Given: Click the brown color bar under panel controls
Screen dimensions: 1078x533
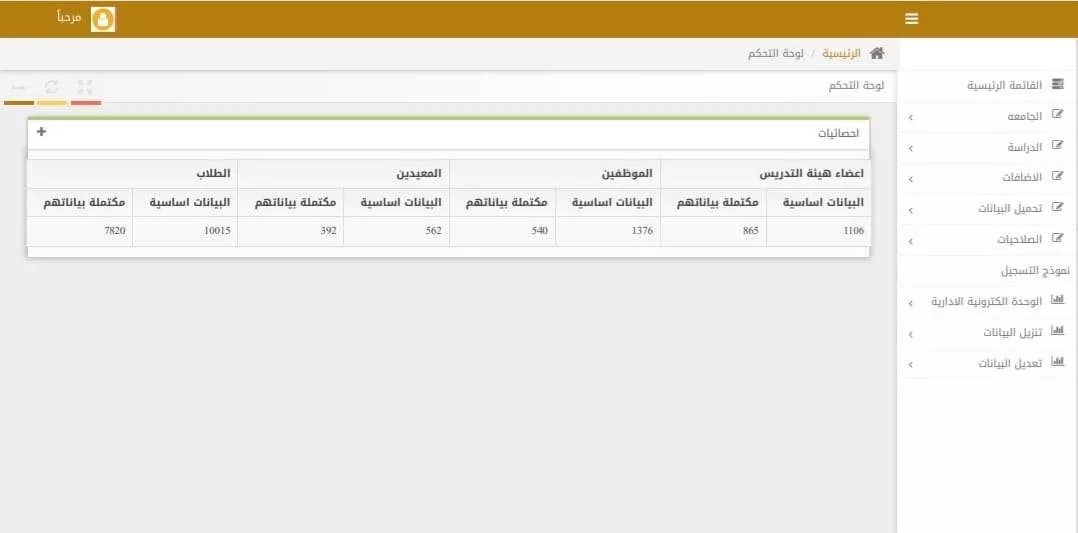Looking at the screenshot, I should [19, 102].
